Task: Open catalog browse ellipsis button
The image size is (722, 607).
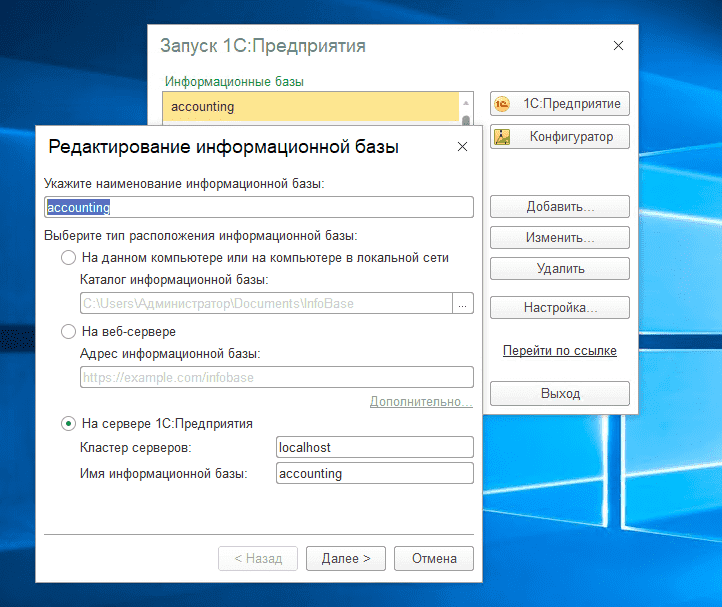Action: (x=463, y=304)
